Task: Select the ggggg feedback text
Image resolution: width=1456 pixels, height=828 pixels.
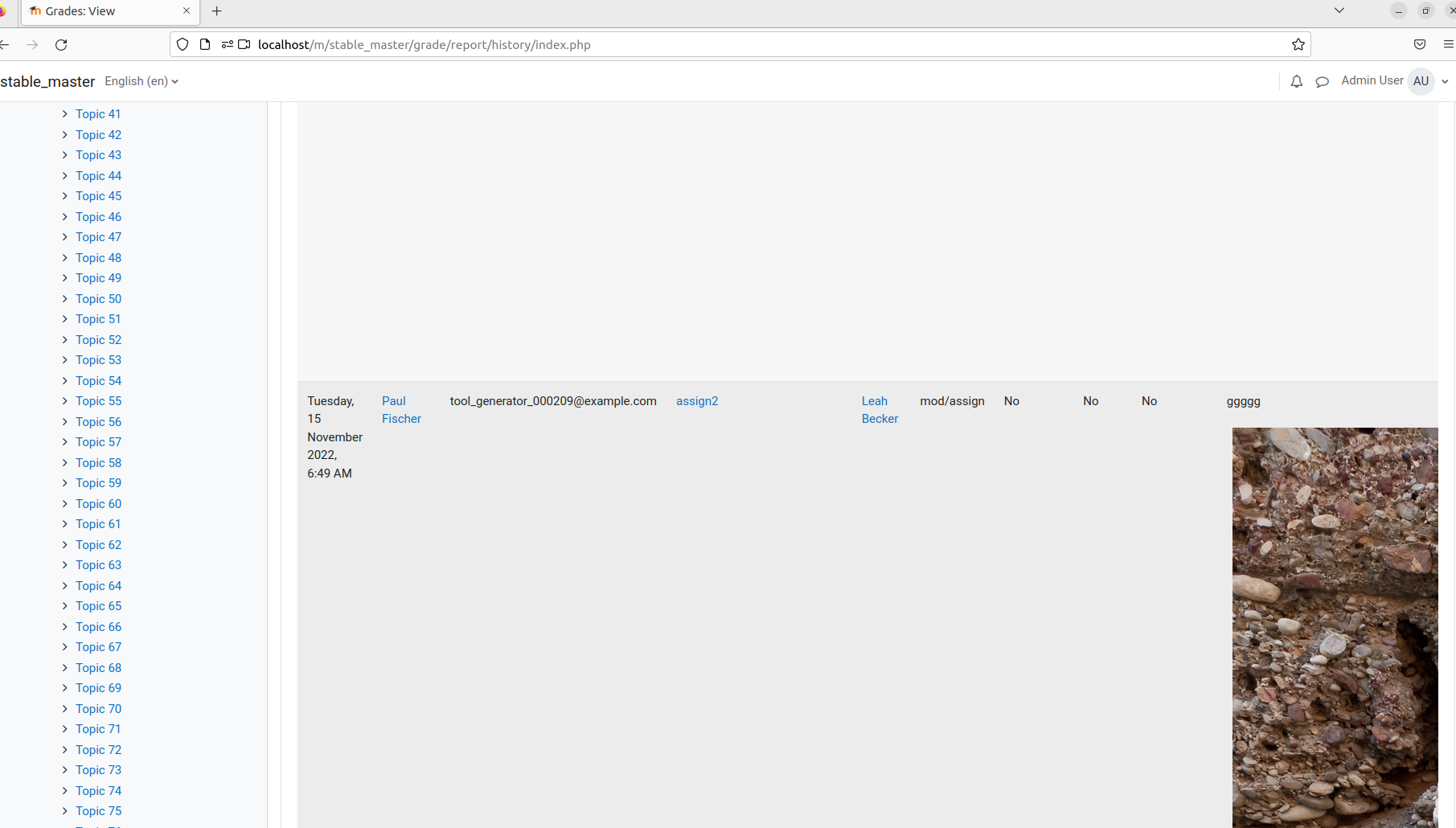Action: pyautogui.click(x=1243, y=401)
